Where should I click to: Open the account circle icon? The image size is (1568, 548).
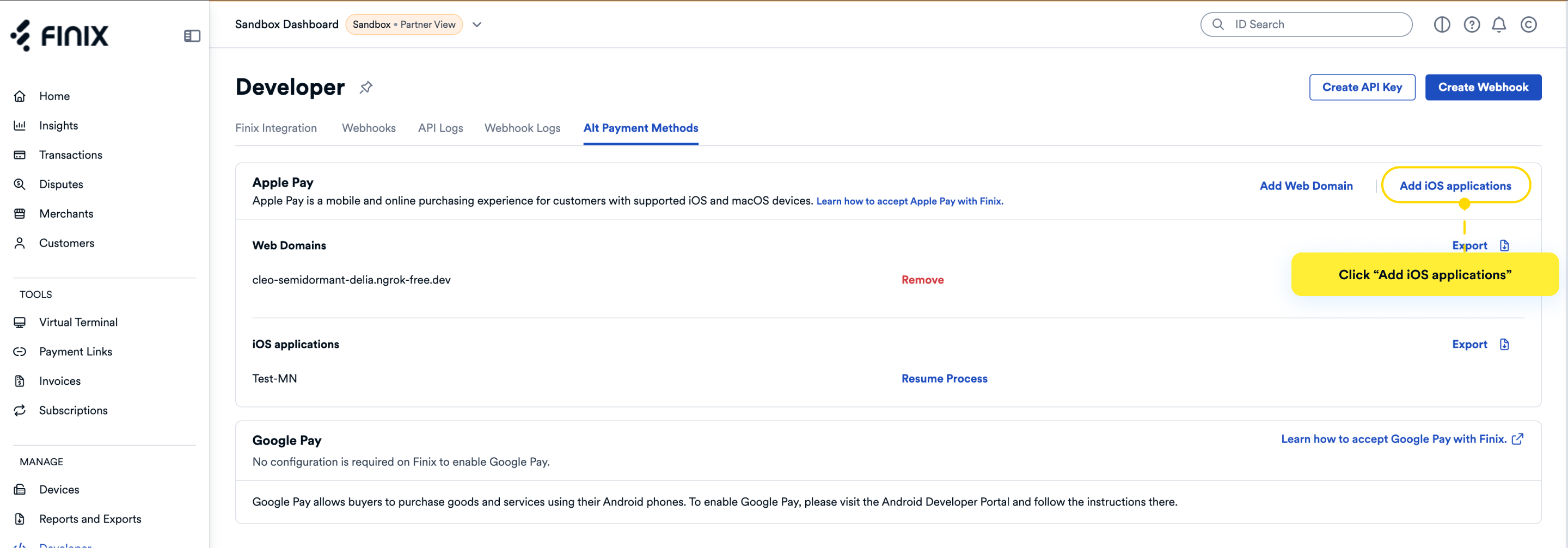point(1528,24)
